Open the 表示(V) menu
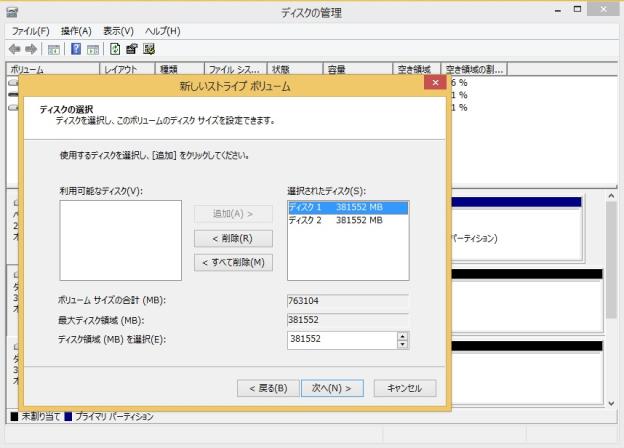 (x=118, y=31)
